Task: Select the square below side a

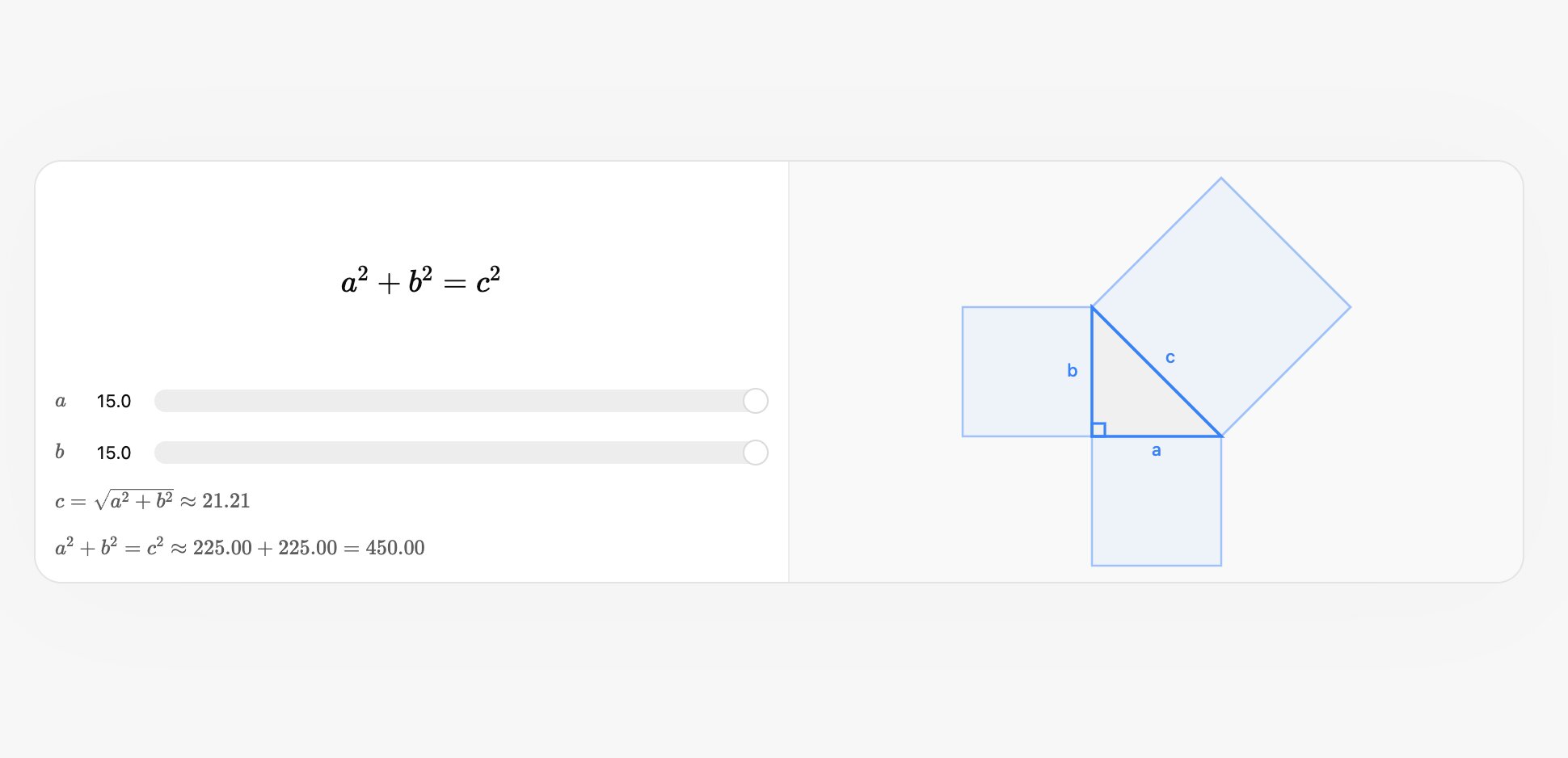Action: coord(1157,509)
